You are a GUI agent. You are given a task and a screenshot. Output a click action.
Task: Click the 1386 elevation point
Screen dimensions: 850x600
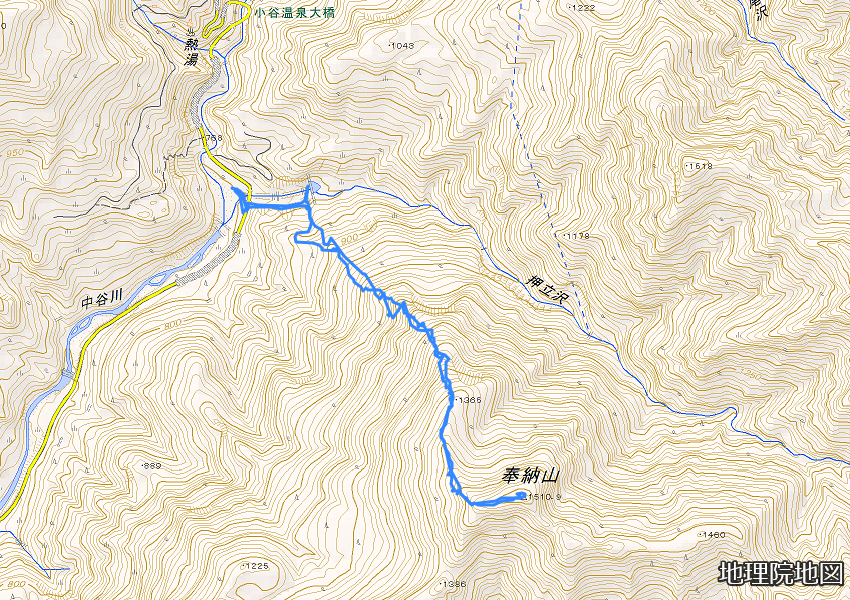(x=453, y=584)
